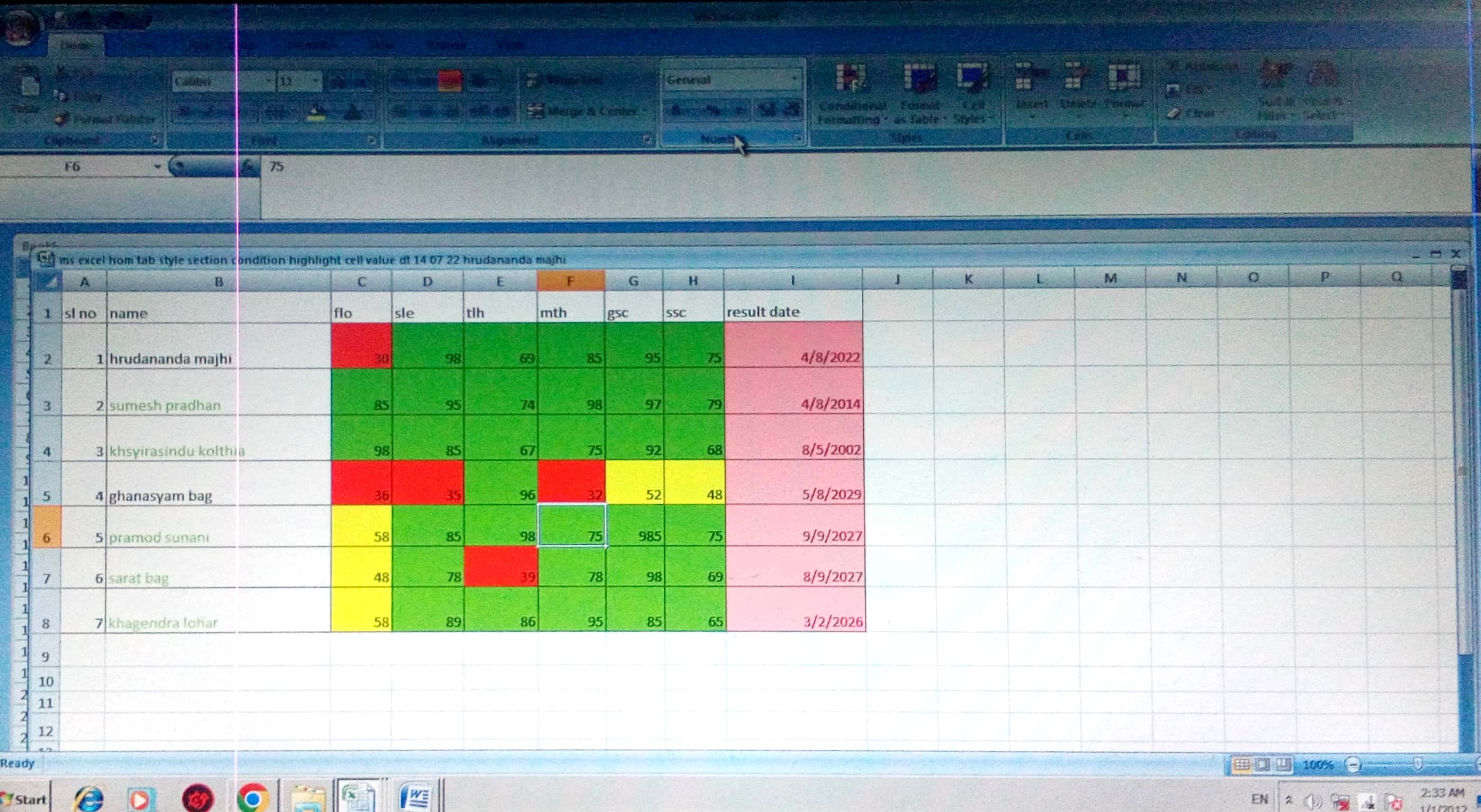1481x812 pixels.
Task: Select column F header
Action: (x=570, y=281)
